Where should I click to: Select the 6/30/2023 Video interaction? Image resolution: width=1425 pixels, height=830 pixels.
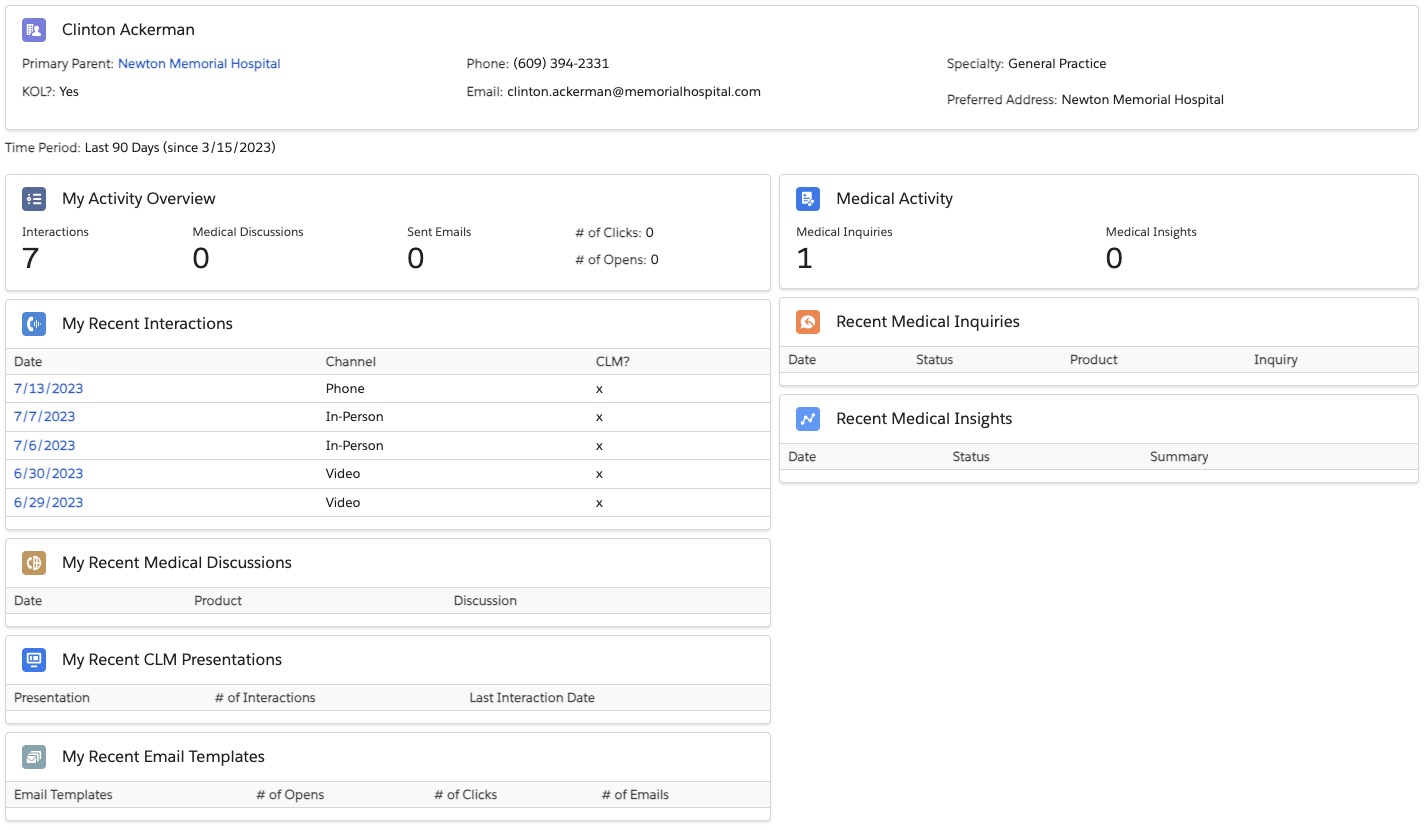click(49, 474)
